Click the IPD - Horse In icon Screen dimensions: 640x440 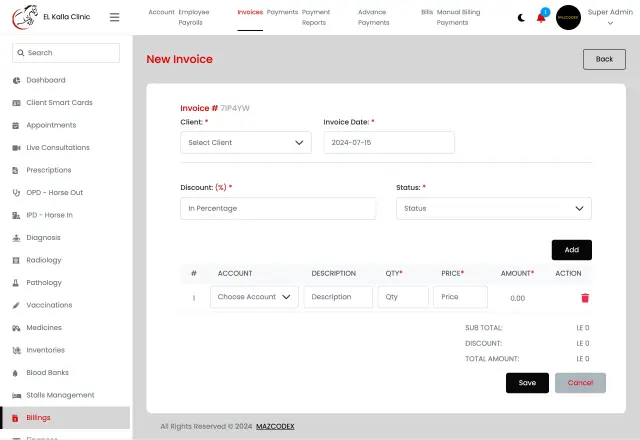(x=16, y=215)
